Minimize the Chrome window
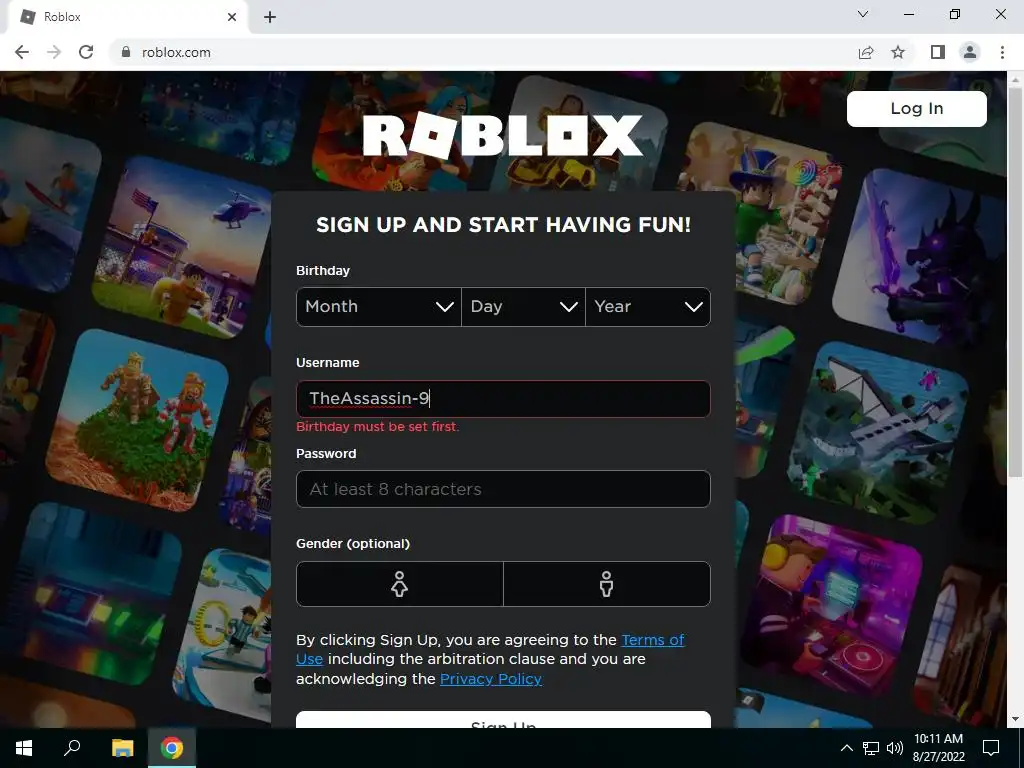This screenshot has height=768, width=1024. click(x=908, y=14)
